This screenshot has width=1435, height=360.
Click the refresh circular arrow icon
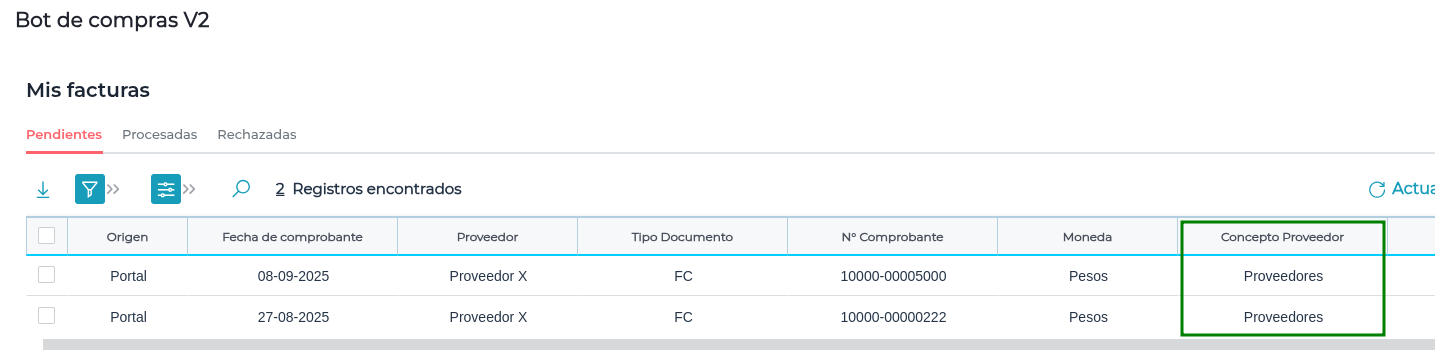point(1377,189)
